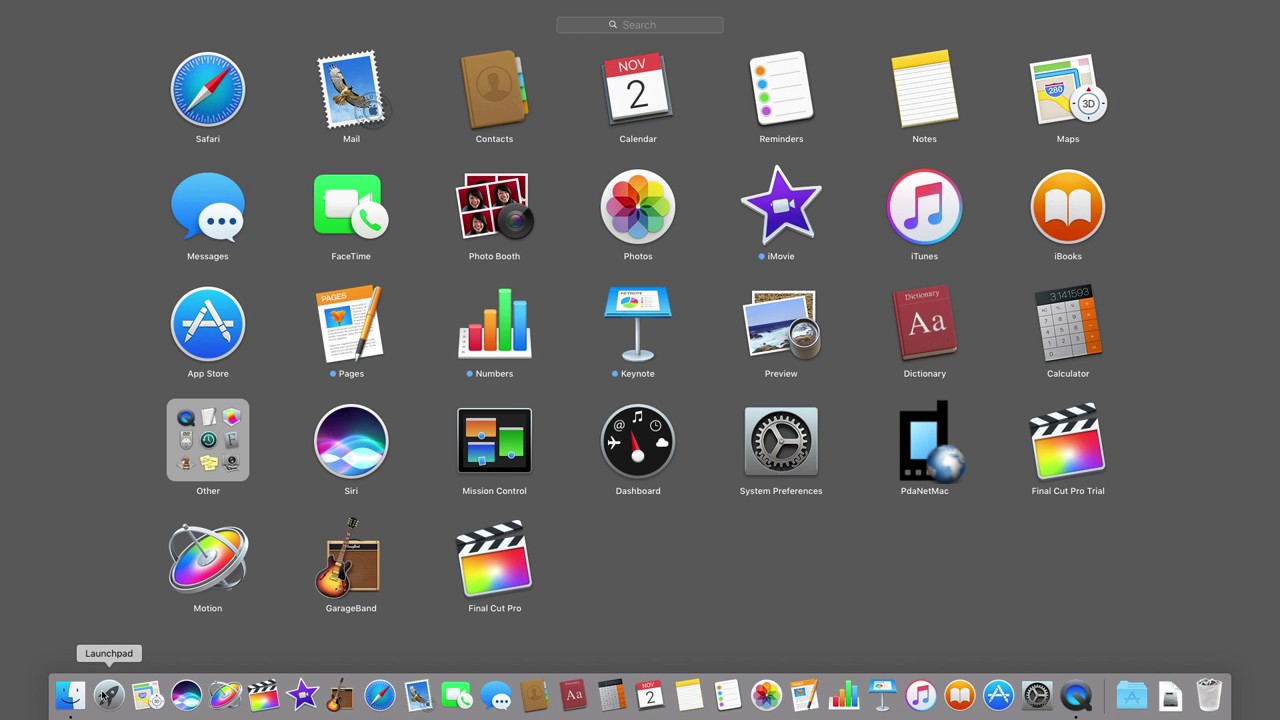
Task: Open Calendar in the Launchpad grid
Action: [x=638, y=90]
